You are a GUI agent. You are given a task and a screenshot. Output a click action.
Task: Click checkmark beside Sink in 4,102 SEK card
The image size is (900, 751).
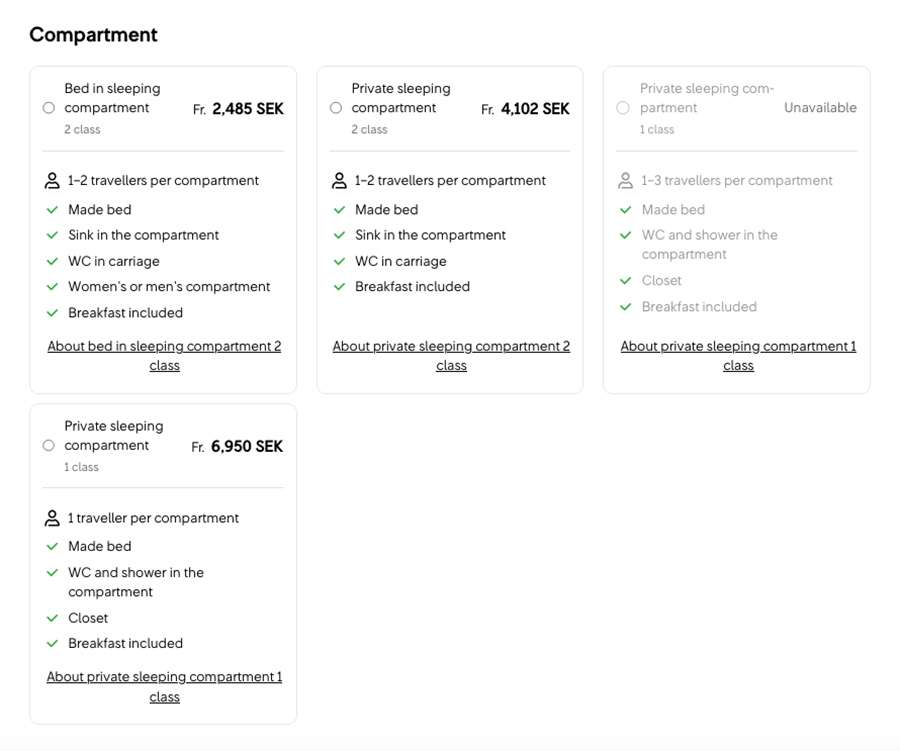[340, 235]
